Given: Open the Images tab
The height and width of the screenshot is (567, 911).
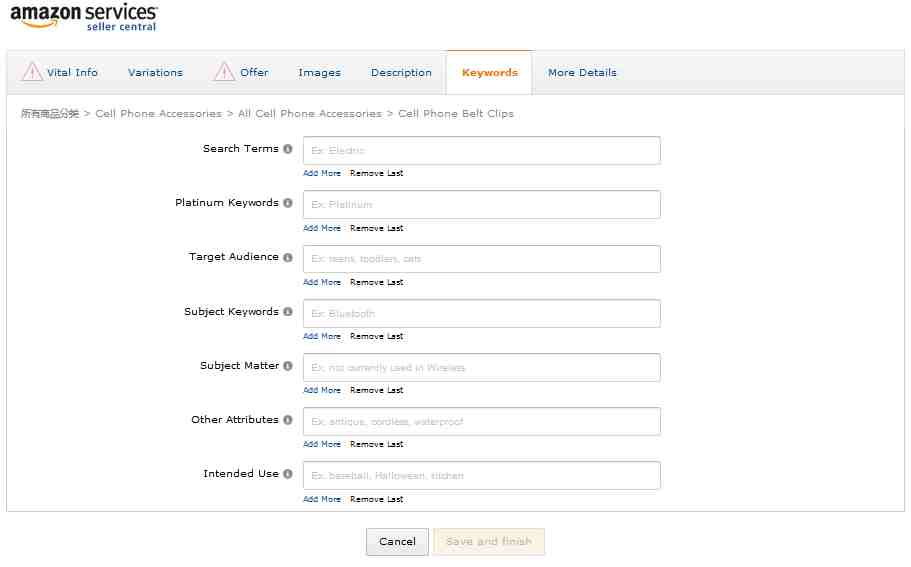Looking at the screenshot, I should coord(319,73).
